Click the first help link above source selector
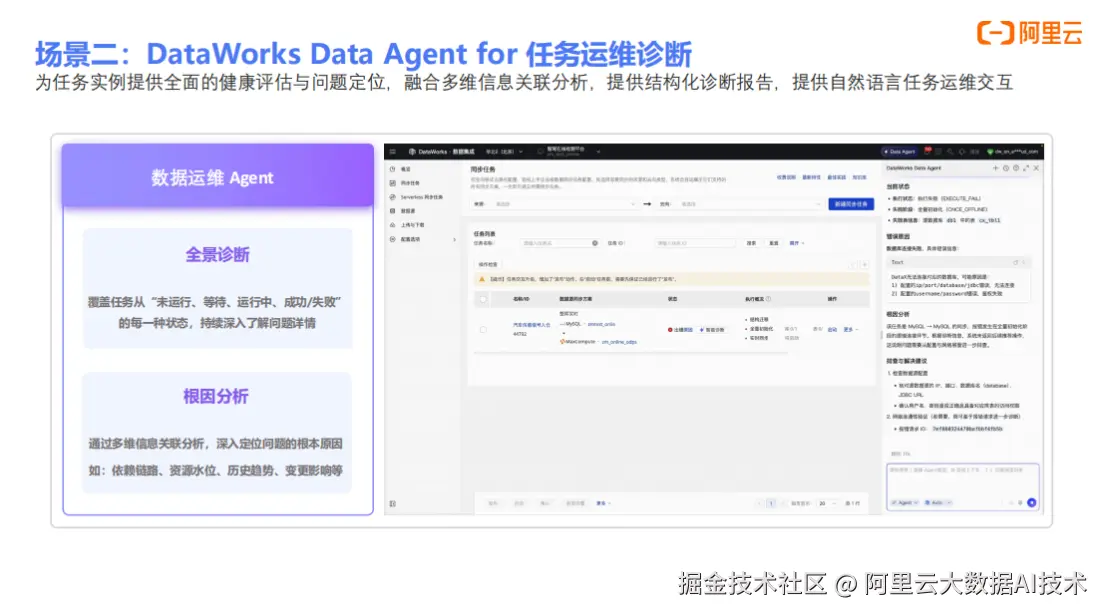The height and width of the screenshot is (616, 1106). [786, 178]
